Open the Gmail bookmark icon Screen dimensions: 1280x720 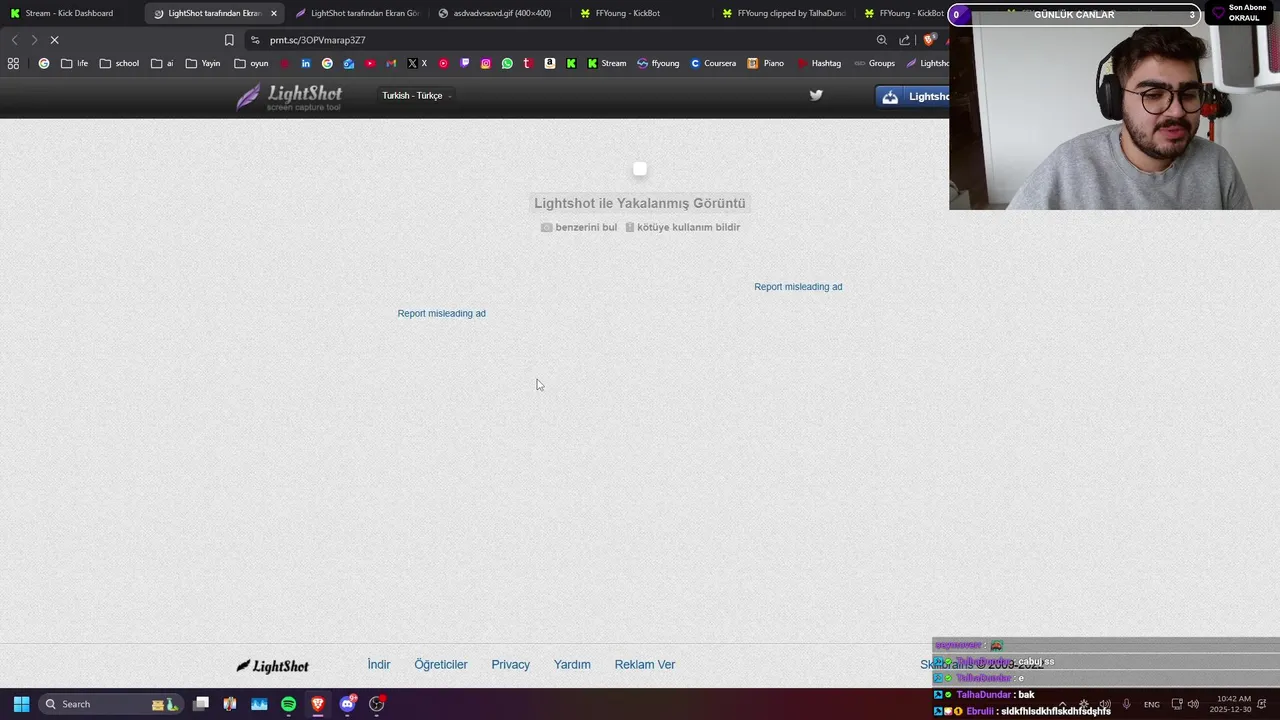click(x=391, y=63)
